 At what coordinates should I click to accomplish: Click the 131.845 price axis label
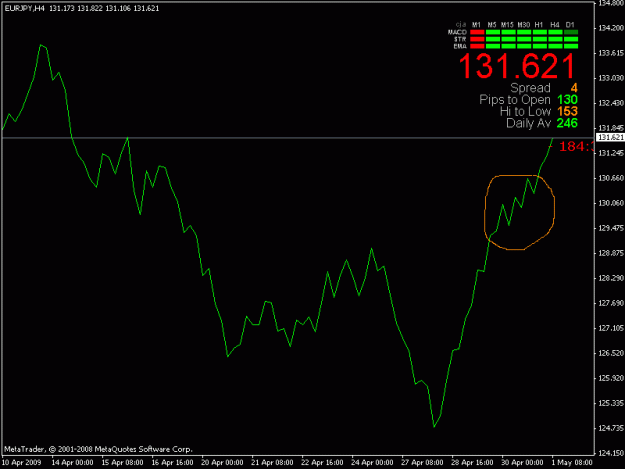(611, 128)
